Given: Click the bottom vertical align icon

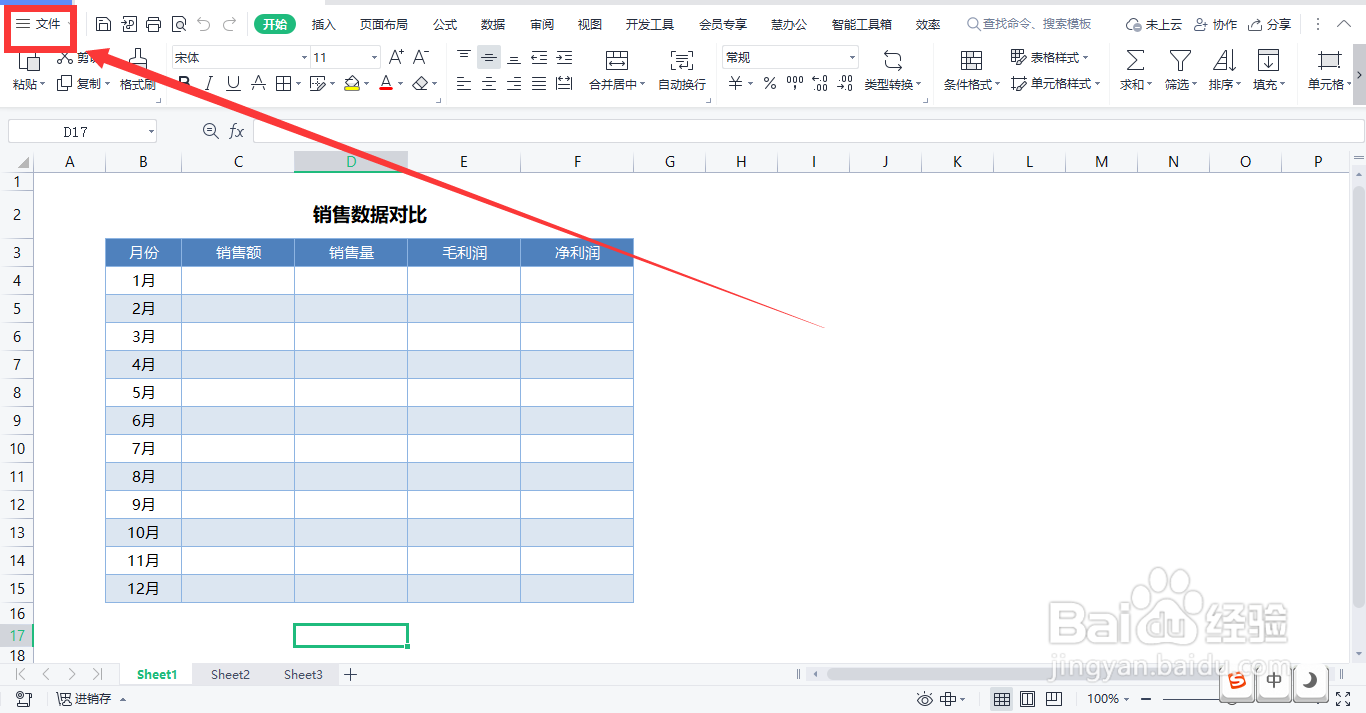Looking at the screenshot, I should coord(514,57).
